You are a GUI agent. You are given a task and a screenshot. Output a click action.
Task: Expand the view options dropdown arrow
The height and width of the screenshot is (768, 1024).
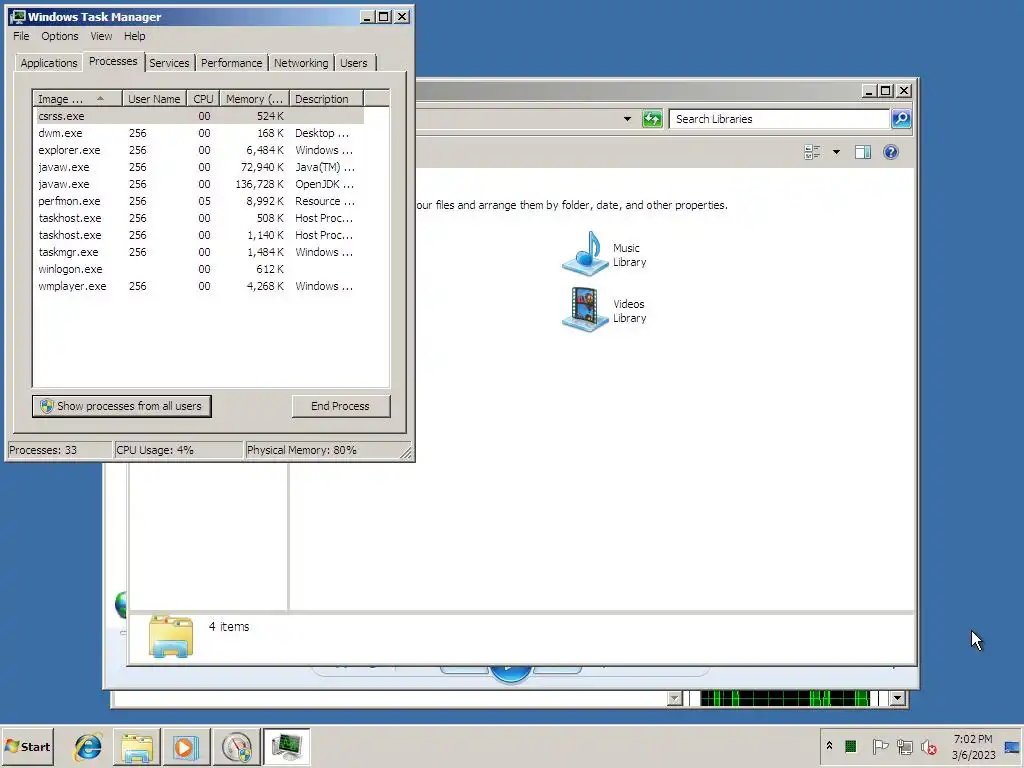836,152
